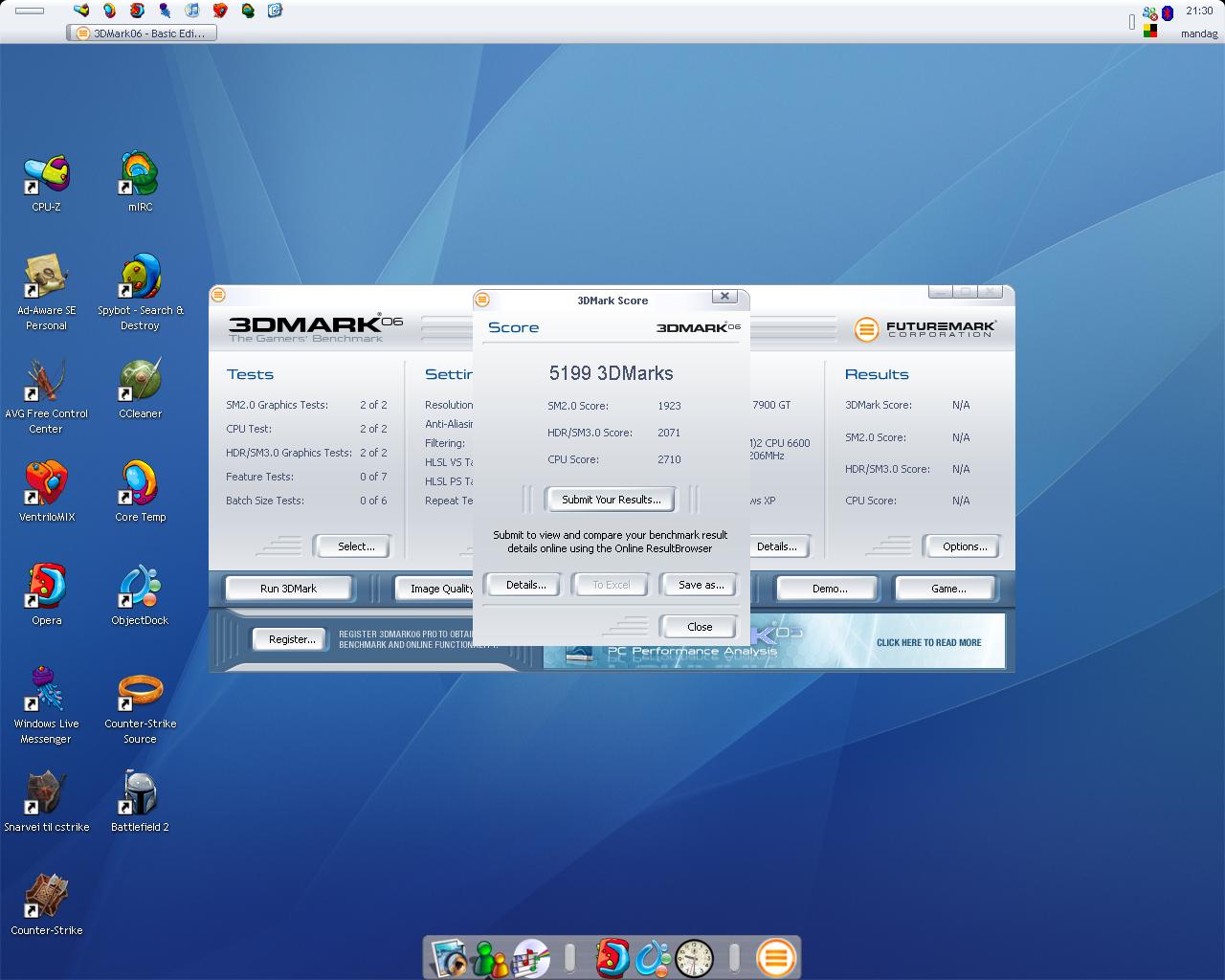Open Details in the 3DMark Score dialog
The width and height of the screenshot is (1225, 980).
(x=525, y=585)
